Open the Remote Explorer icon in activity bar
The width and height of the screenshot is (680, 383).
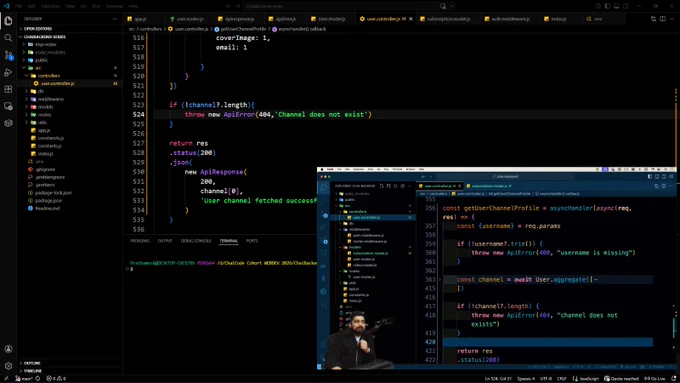point(8,106)
